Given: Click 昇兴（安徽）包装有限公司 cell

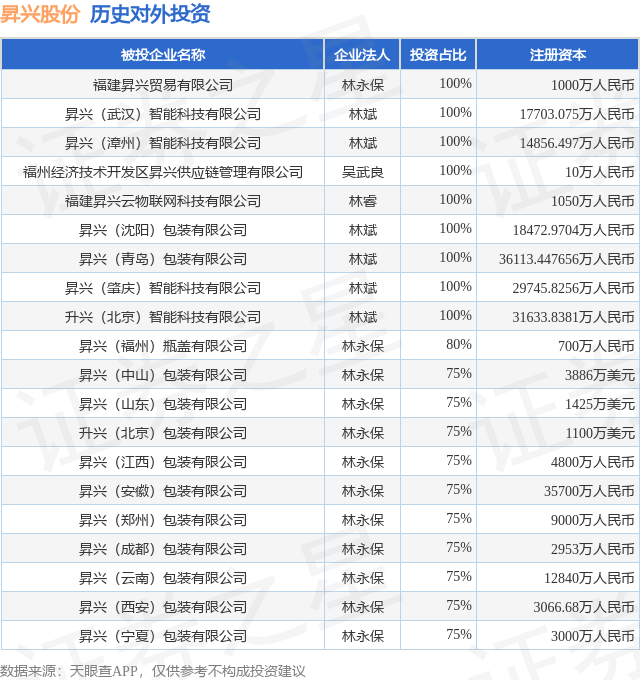Looking at the screenshot, I should [x=163, y=491].
